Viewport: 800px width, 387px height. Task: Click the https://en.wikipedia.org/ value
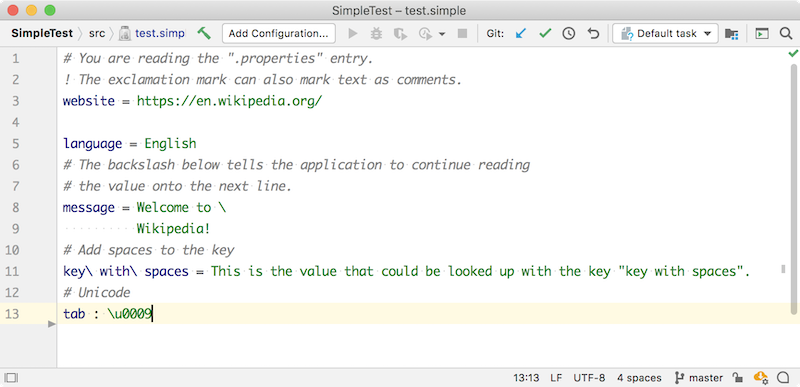(230, 101)
